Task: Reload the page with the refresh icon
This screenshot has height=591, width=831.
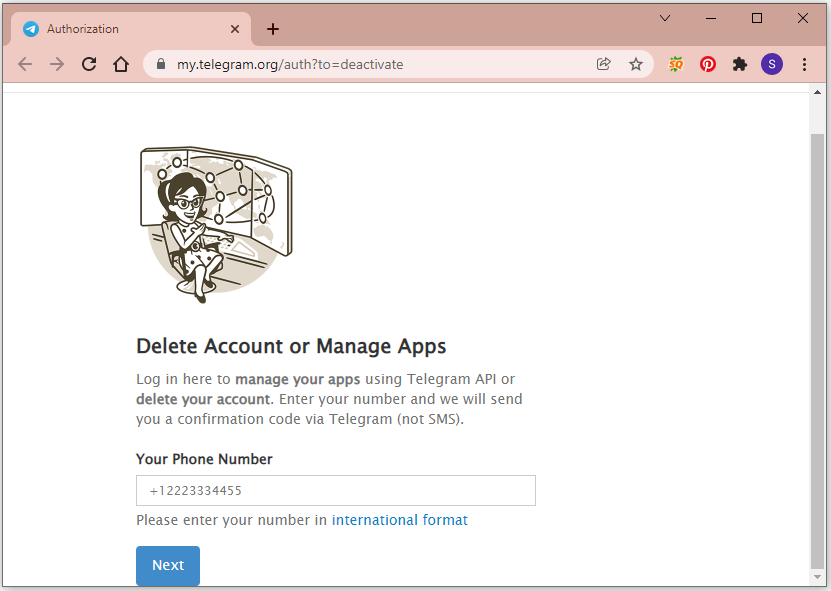Action: click(x=89, y=64)
